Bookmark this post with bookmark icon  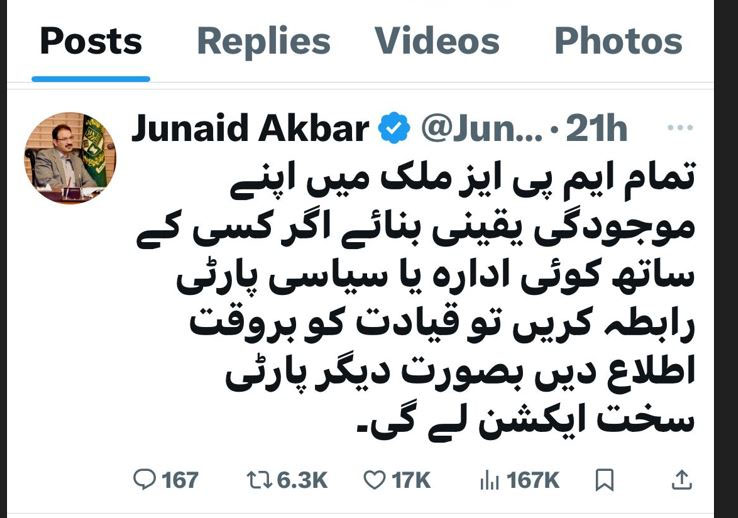605,480
